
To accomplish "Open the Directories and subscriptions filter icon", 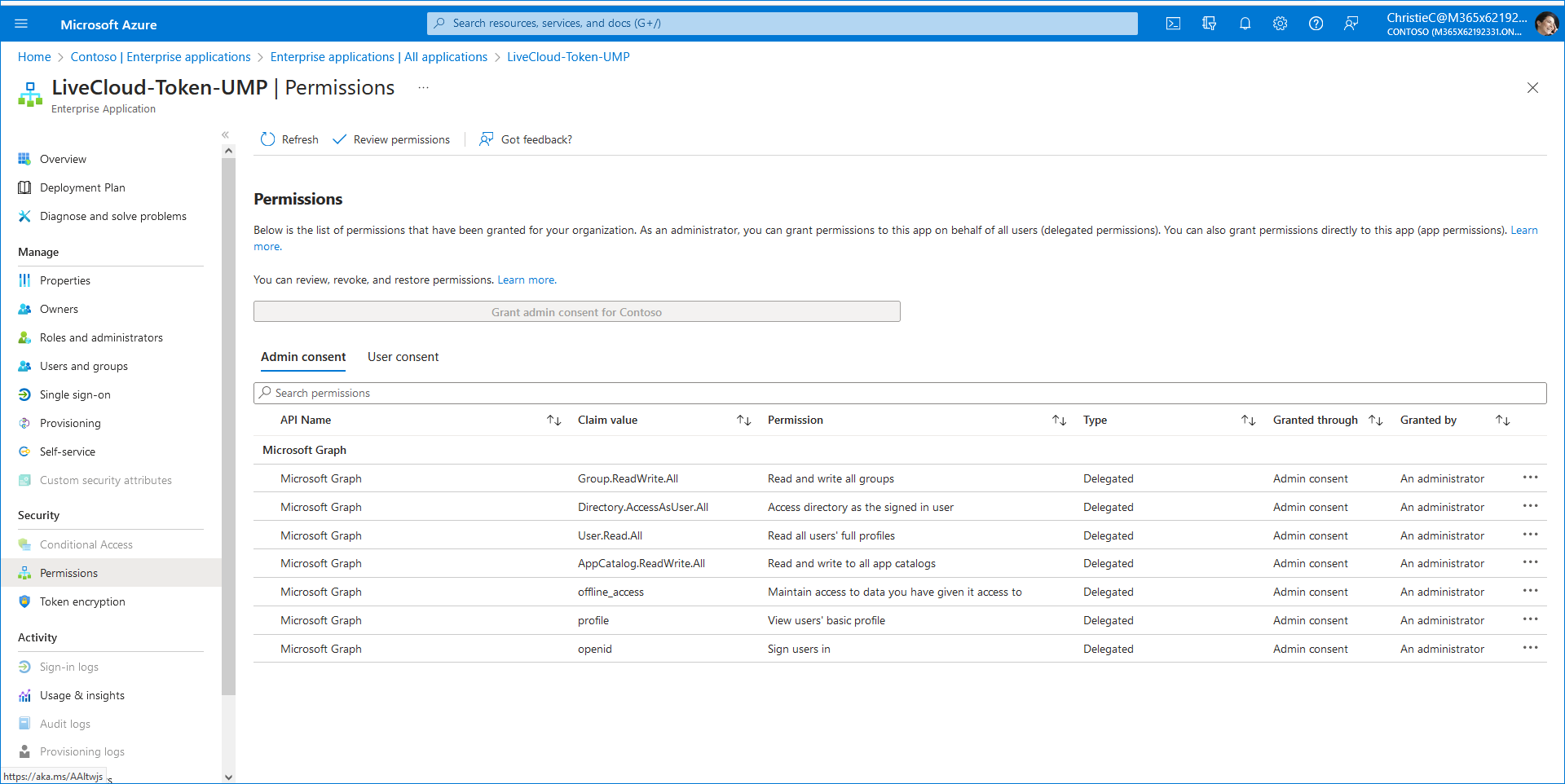I will click(x=1209, y=24).
